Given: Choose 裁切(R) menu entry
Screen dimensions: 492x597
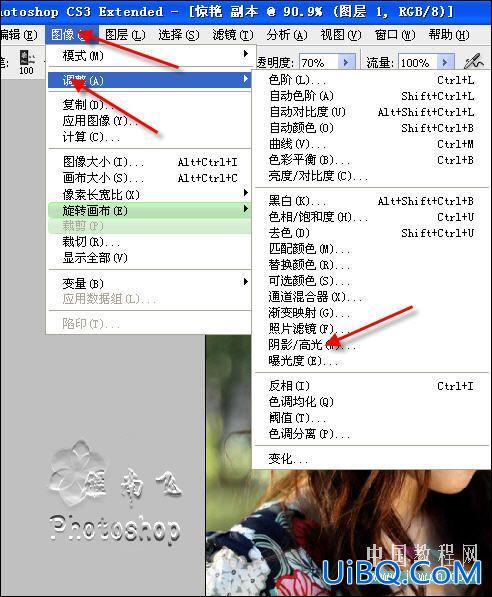Looking at the screenshot, I should [149, 242].
